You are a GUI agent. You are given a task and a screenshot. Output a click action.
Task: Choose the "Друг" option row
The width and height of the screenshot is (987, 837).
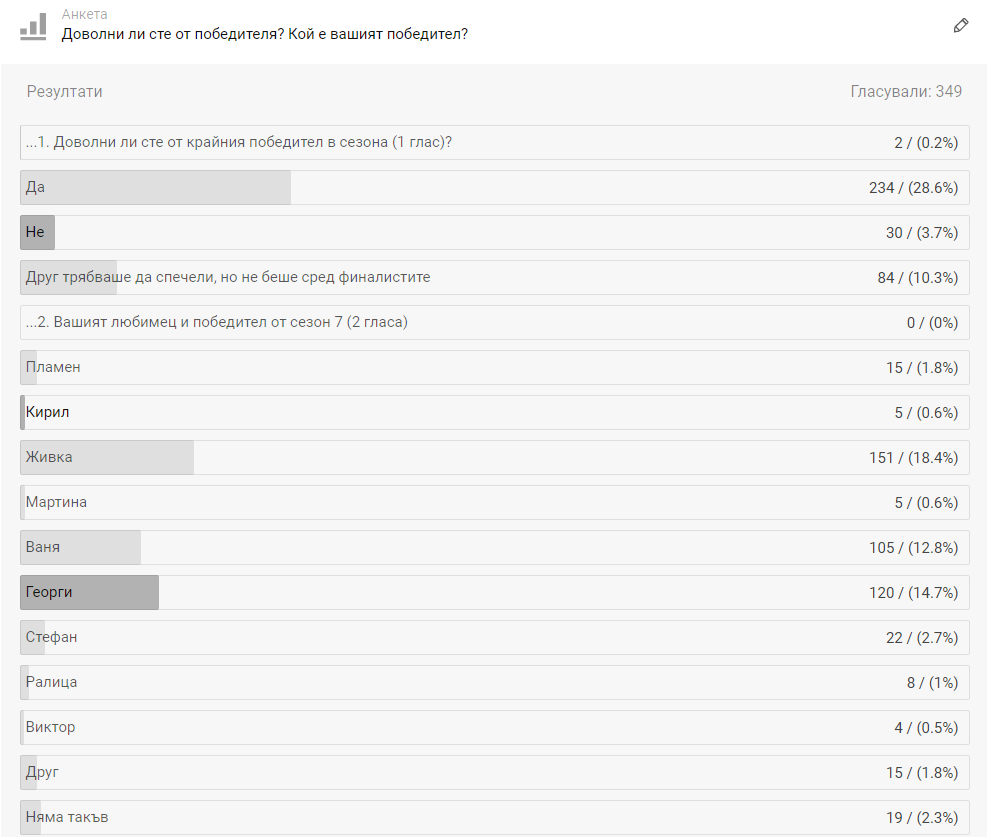pos(495,773)
